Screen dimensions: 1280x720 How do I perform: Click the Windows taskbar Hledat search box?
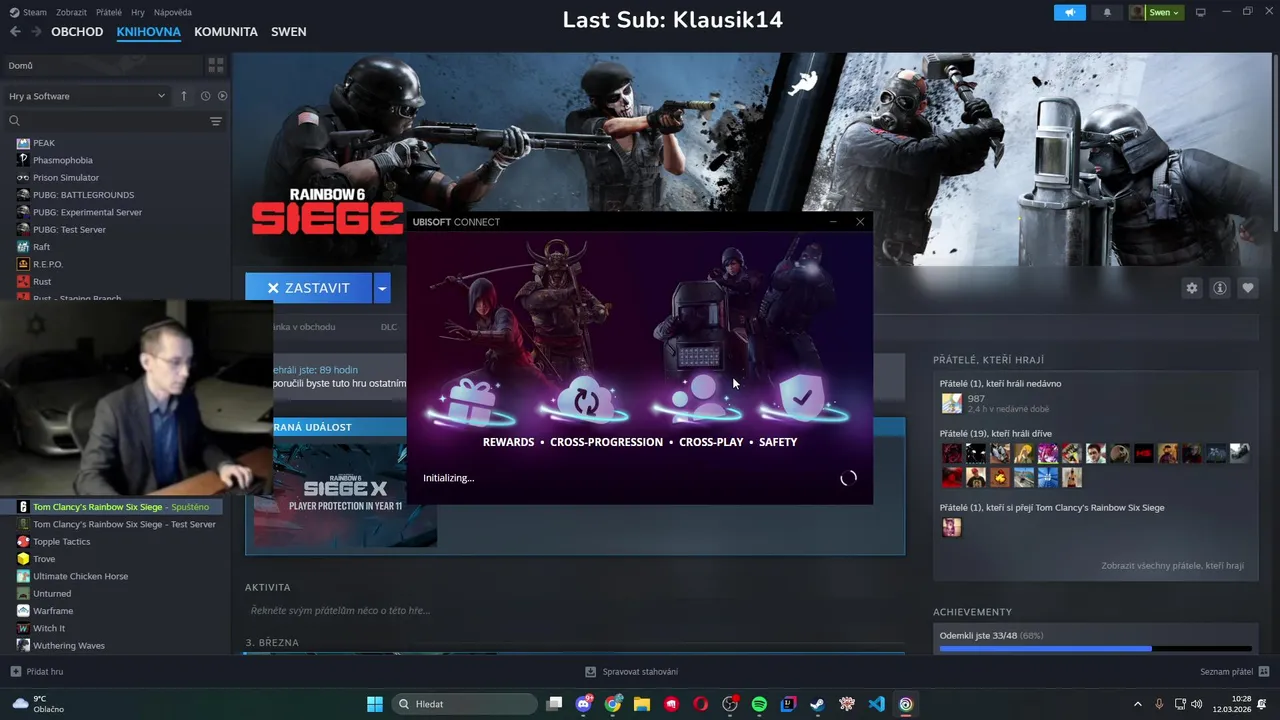[465, 704]
